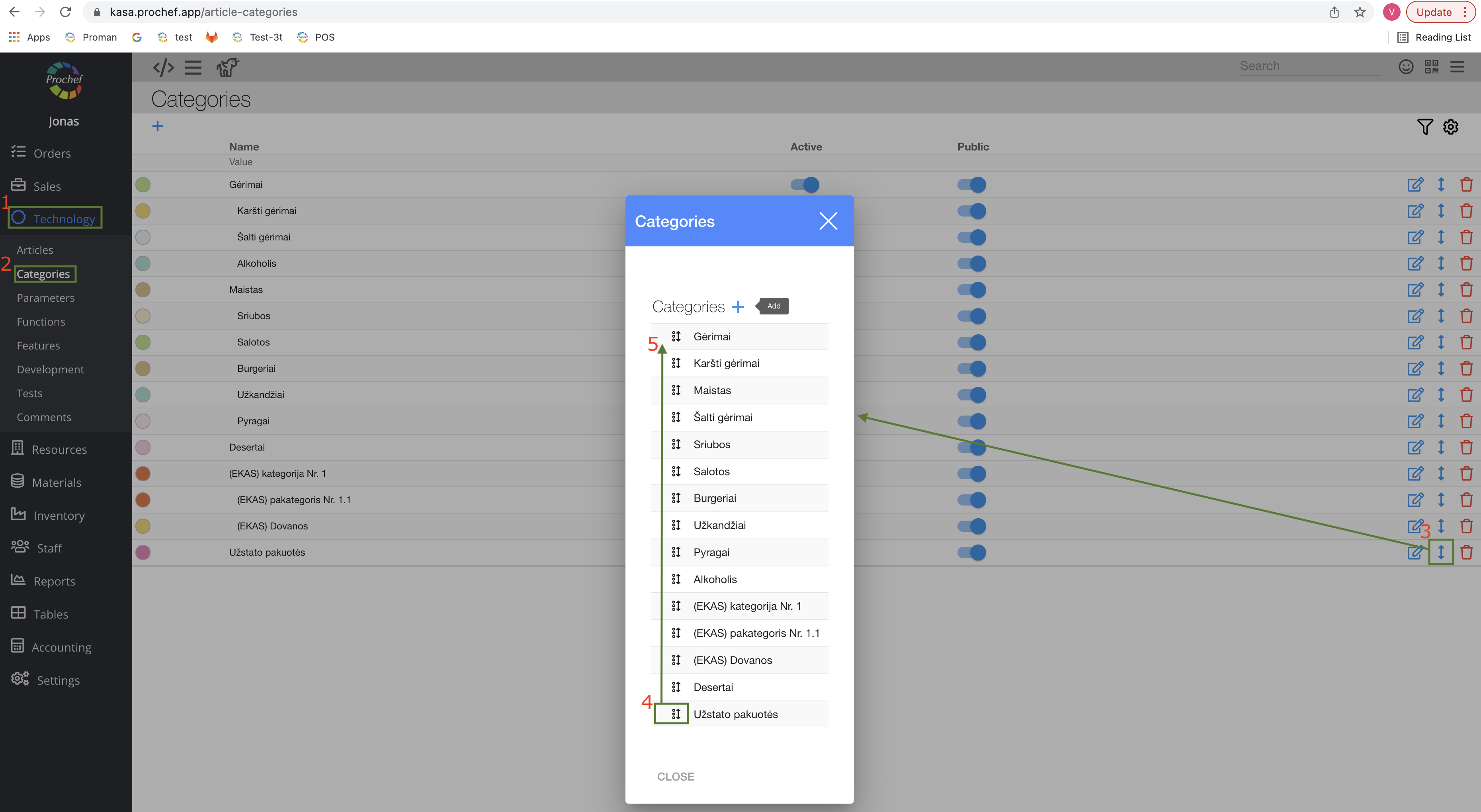1481x812 pixels.
Task: Click blue plus Add icon in dialog
Action: pos(738,306)
